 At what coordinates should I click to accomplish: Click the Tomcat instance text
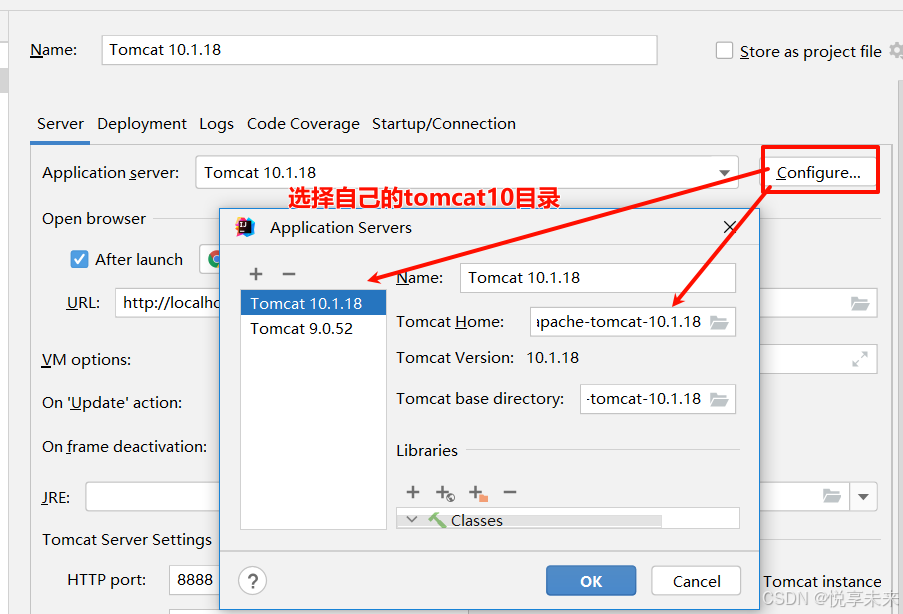(x=822, y=582)
